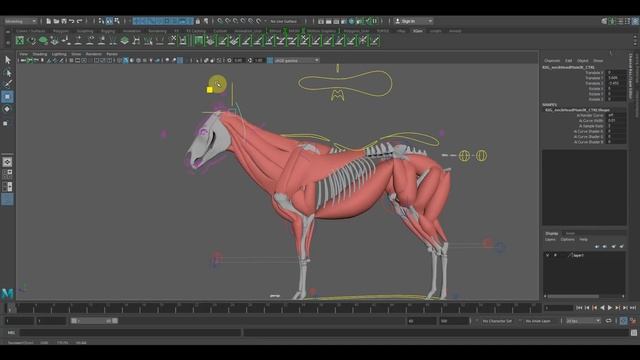Toggle playback loop mode
The width and height of the screenshot is (640, 360).
[x=609, y=321]
